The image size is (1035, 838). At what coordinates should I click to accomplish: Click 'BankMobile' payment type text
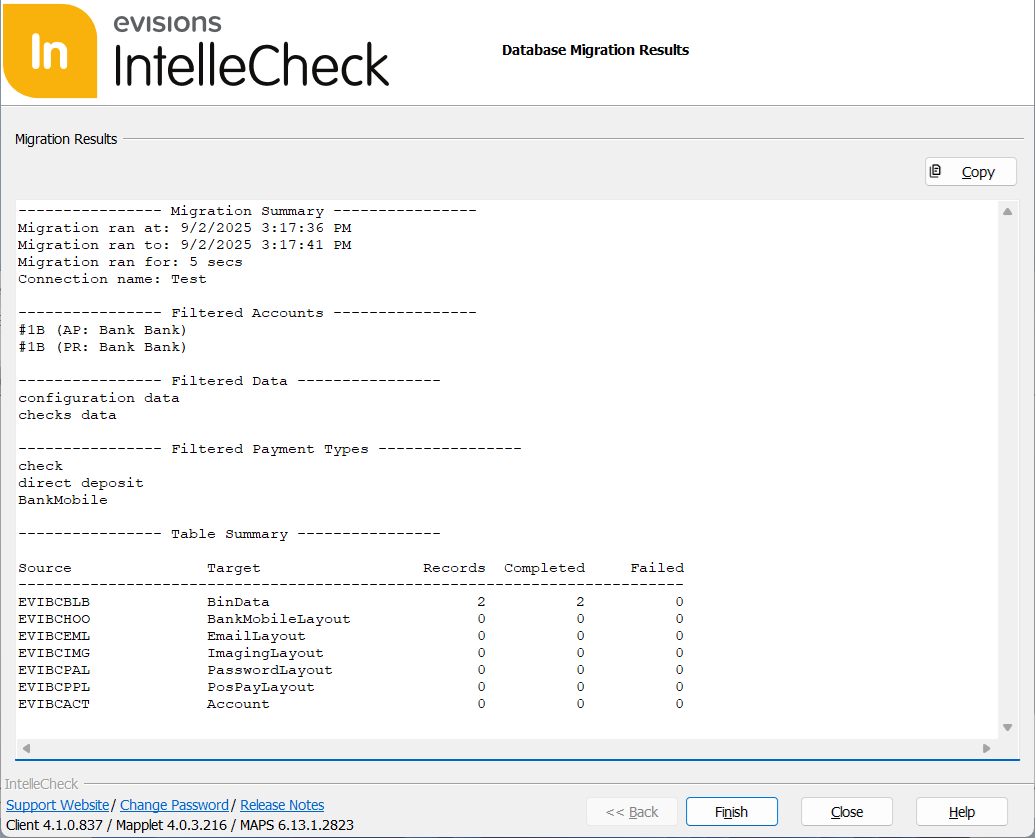tap(63, 500)
